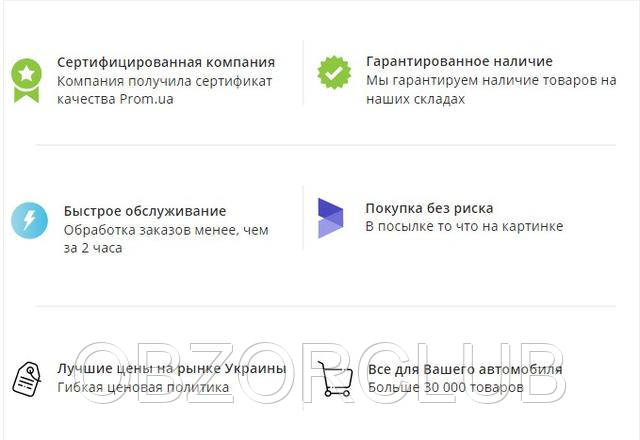Viewport: 640px width, 440px height.
Task: Click text Компания получила сертификат качества Prom.ua
Action: pyautogui.click(x=164, y=90)
